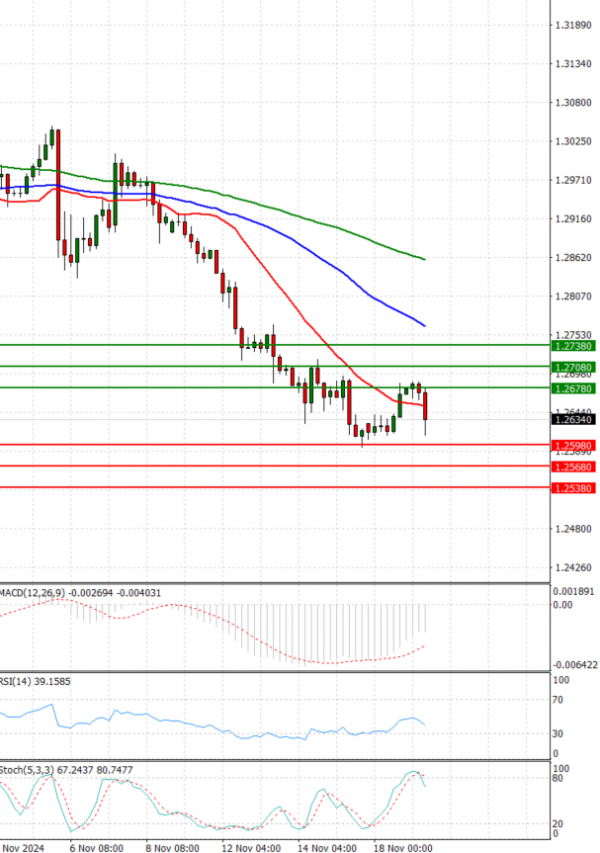Click the MACD scale value 0.001891
Screen dimensions: 600x853
pyautogui.click(x=574, y=591)
